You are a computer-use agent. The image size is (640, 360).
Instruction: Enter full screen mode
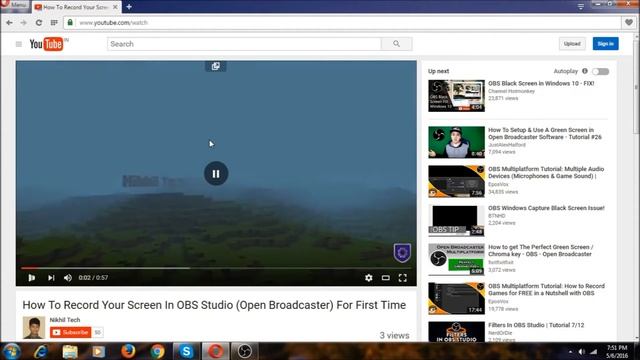(402, 278)
